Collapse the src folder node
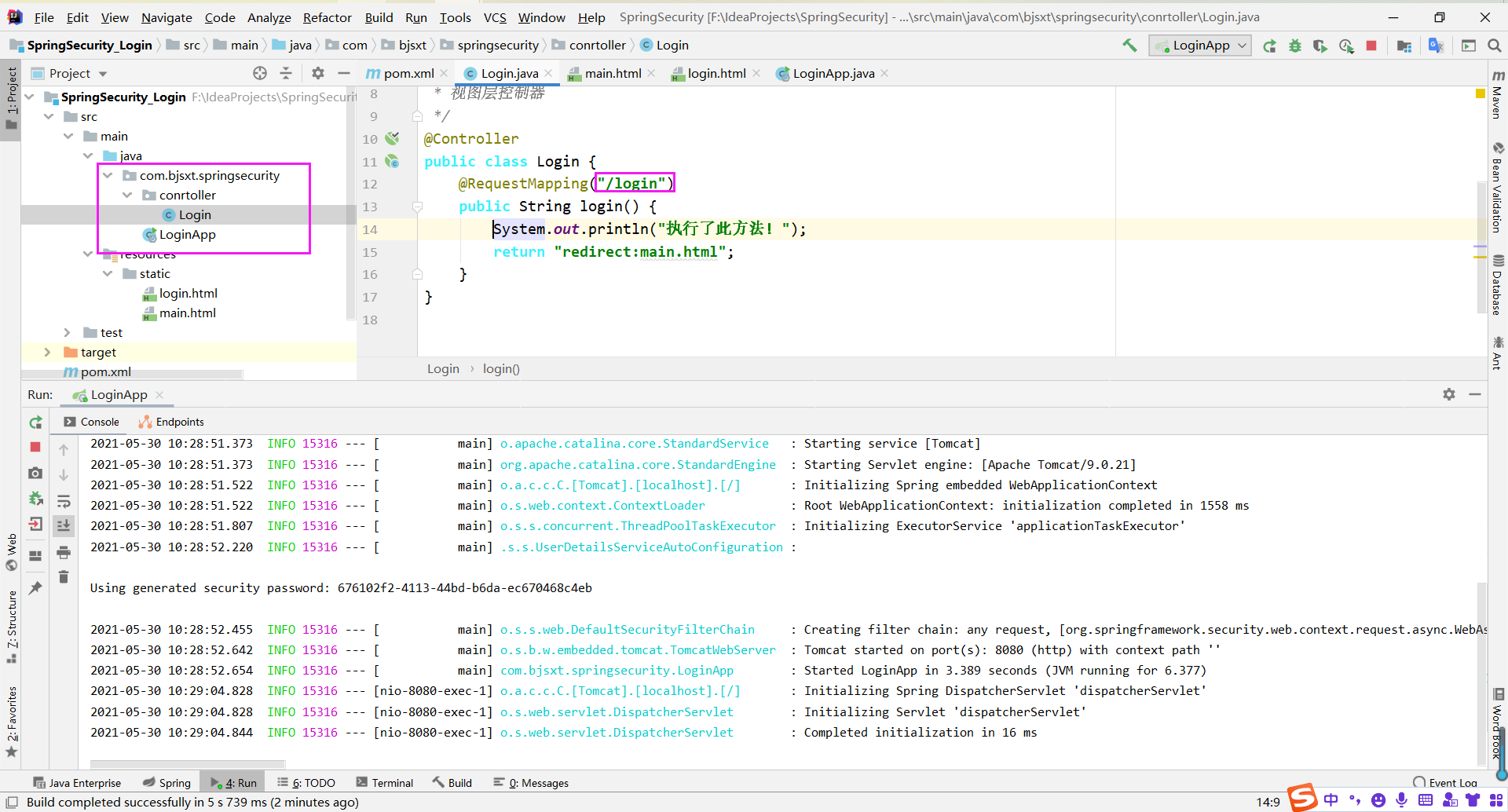 (49, 116)
